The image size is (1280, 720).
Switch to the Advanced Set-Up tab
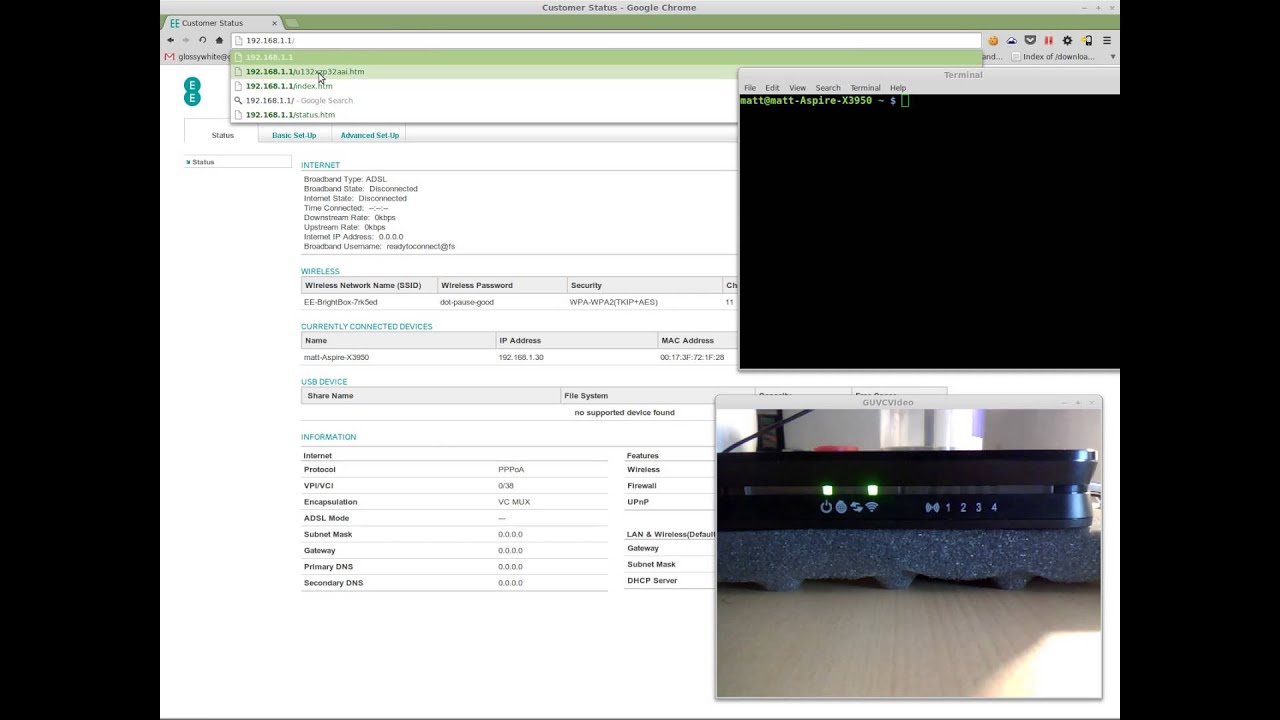click(x=369, y=135)
